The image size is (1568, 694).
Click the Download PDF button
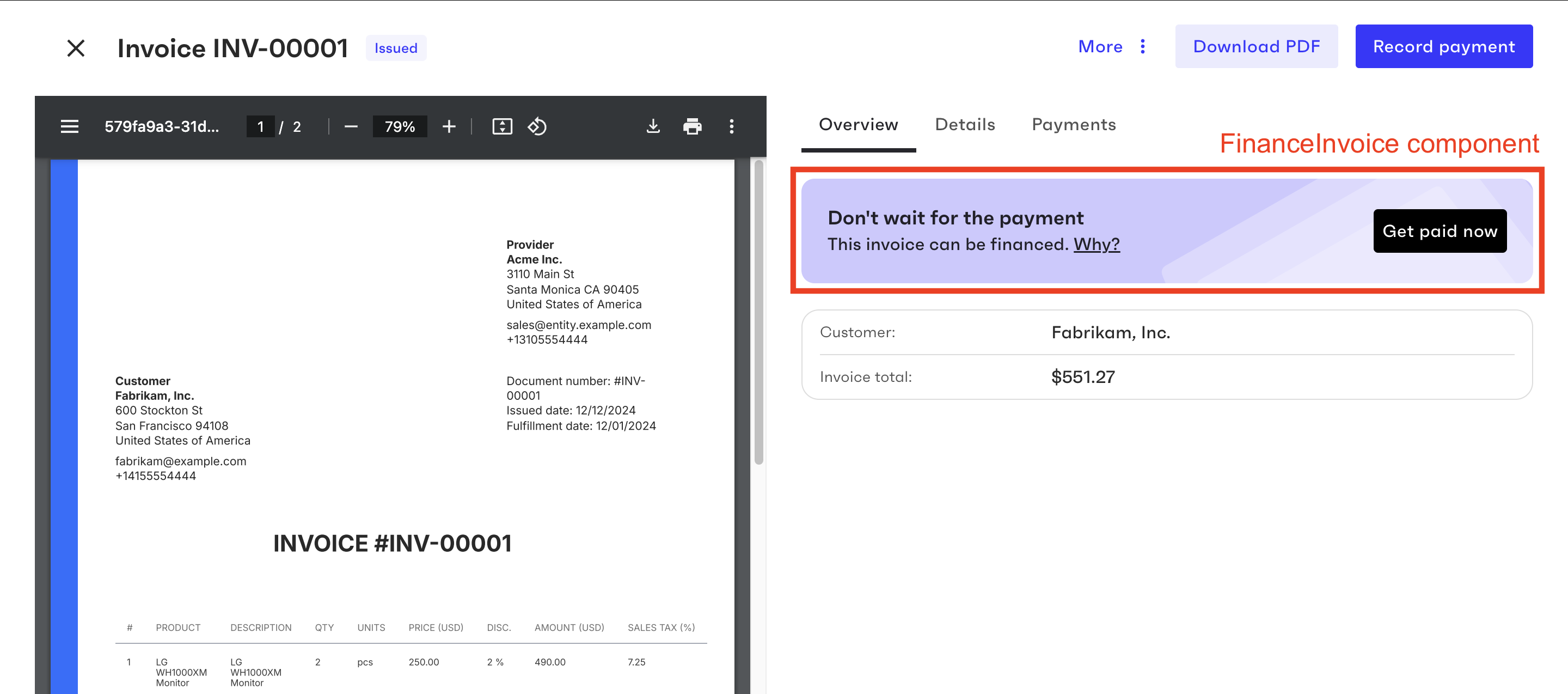(1255, 46)
